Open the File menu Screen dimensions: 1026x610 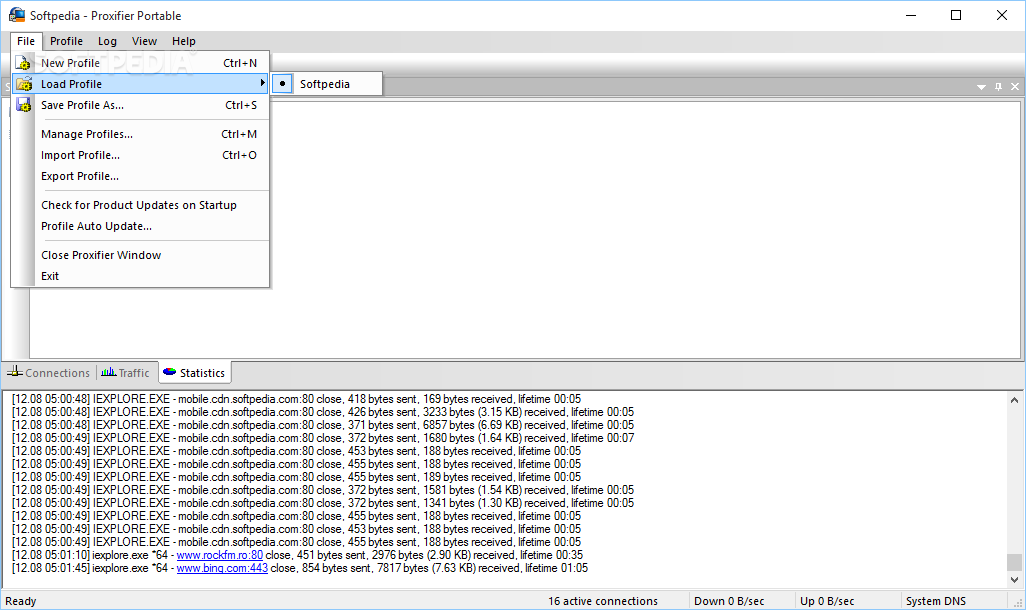26,41
